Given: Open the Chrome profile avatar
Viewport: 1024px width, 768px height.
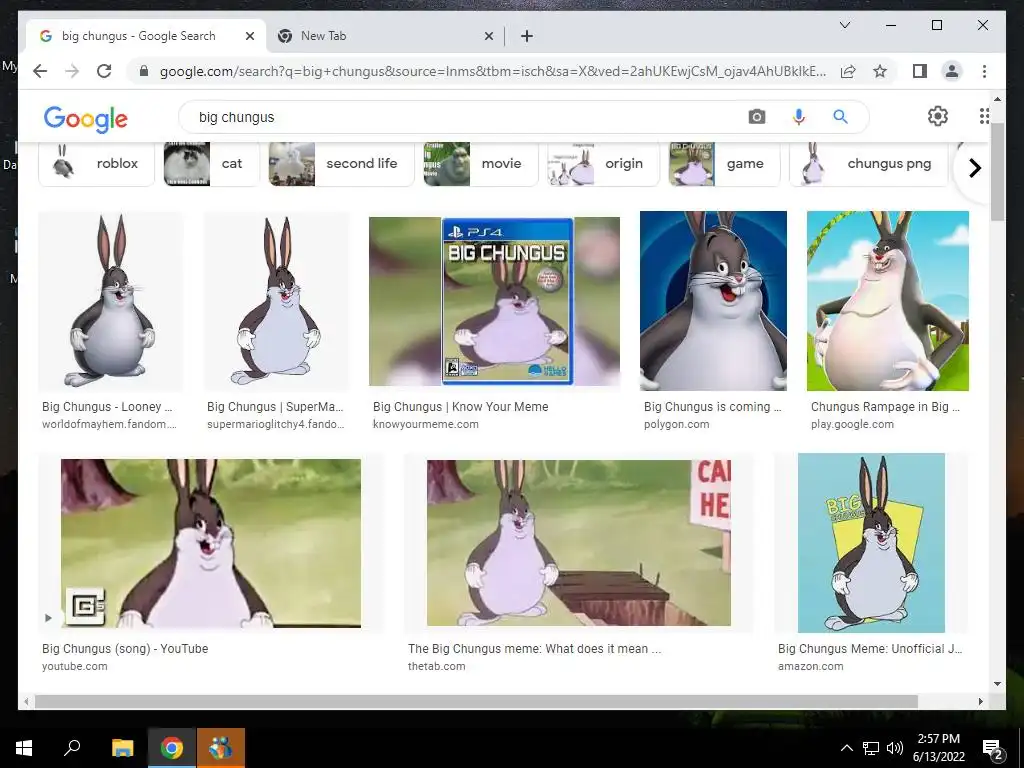Looking at the screenshot, I should pyautogui.click(x=952, y=71).
